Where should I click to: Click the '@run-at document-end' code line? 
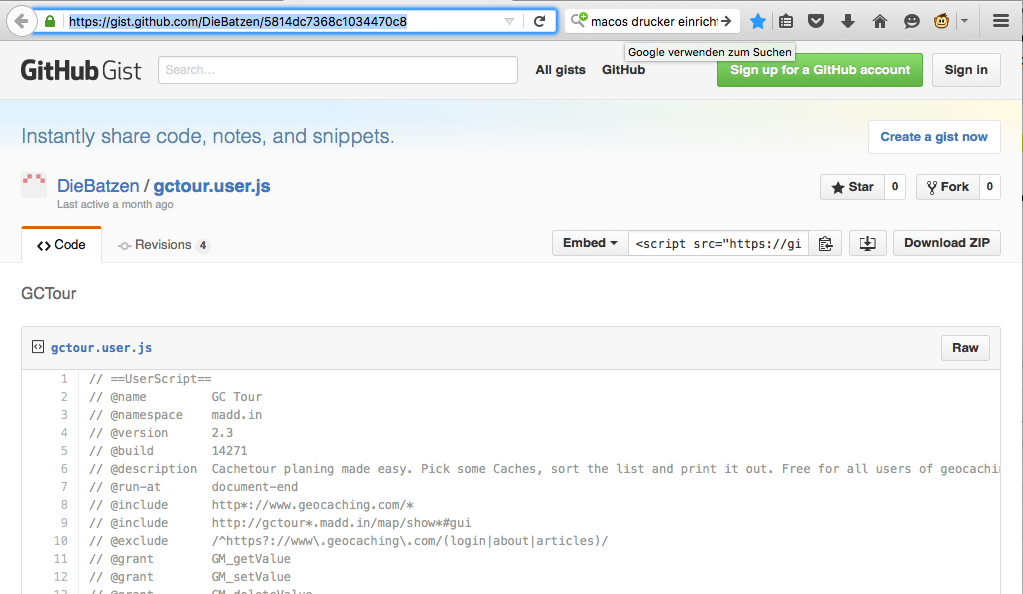193,487
